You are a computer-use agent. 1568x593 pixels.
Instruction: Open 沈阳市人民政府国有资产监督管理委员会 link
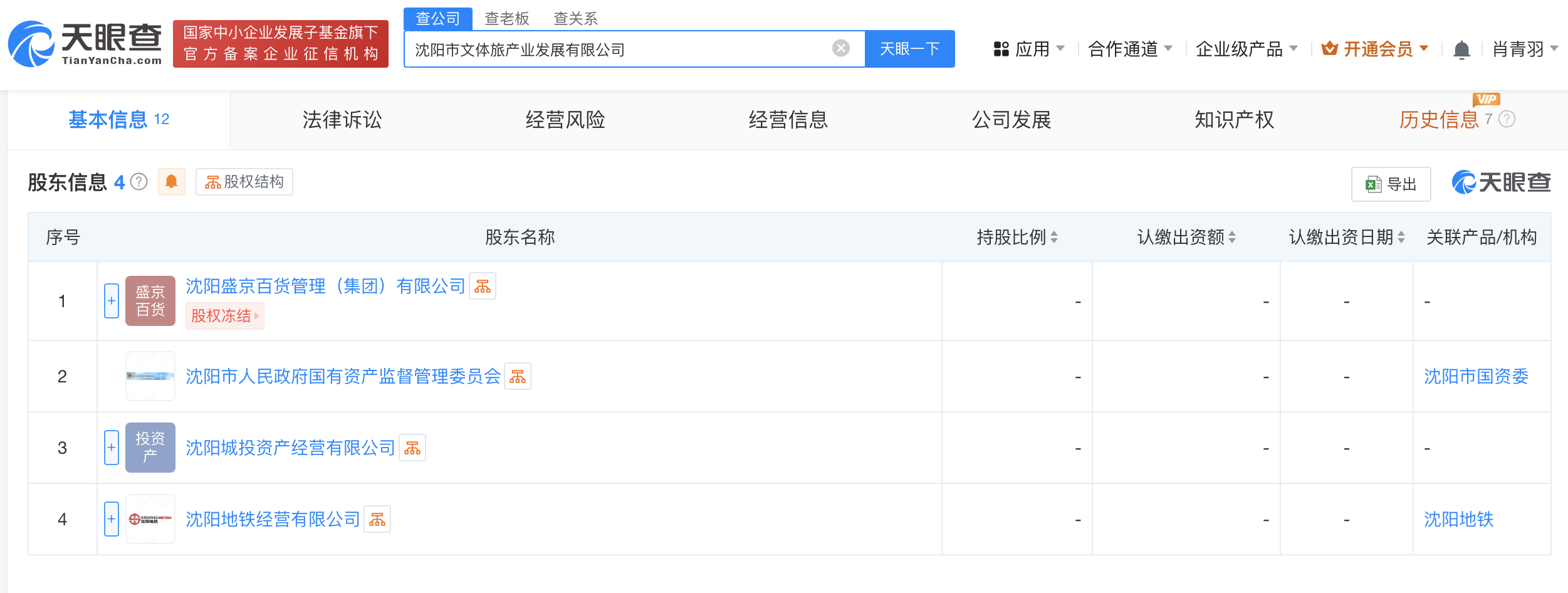pyautogui.click(x=343, y=377)
